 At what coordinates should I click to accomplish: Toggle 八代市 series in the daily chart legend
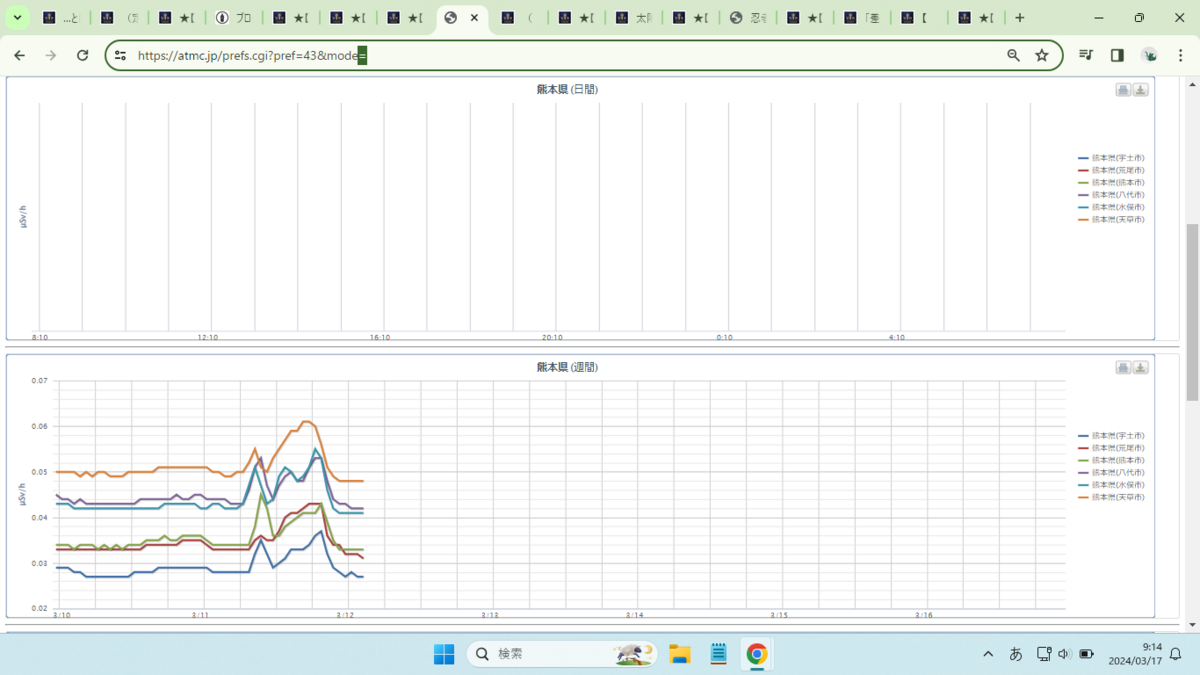(1112, 195)
